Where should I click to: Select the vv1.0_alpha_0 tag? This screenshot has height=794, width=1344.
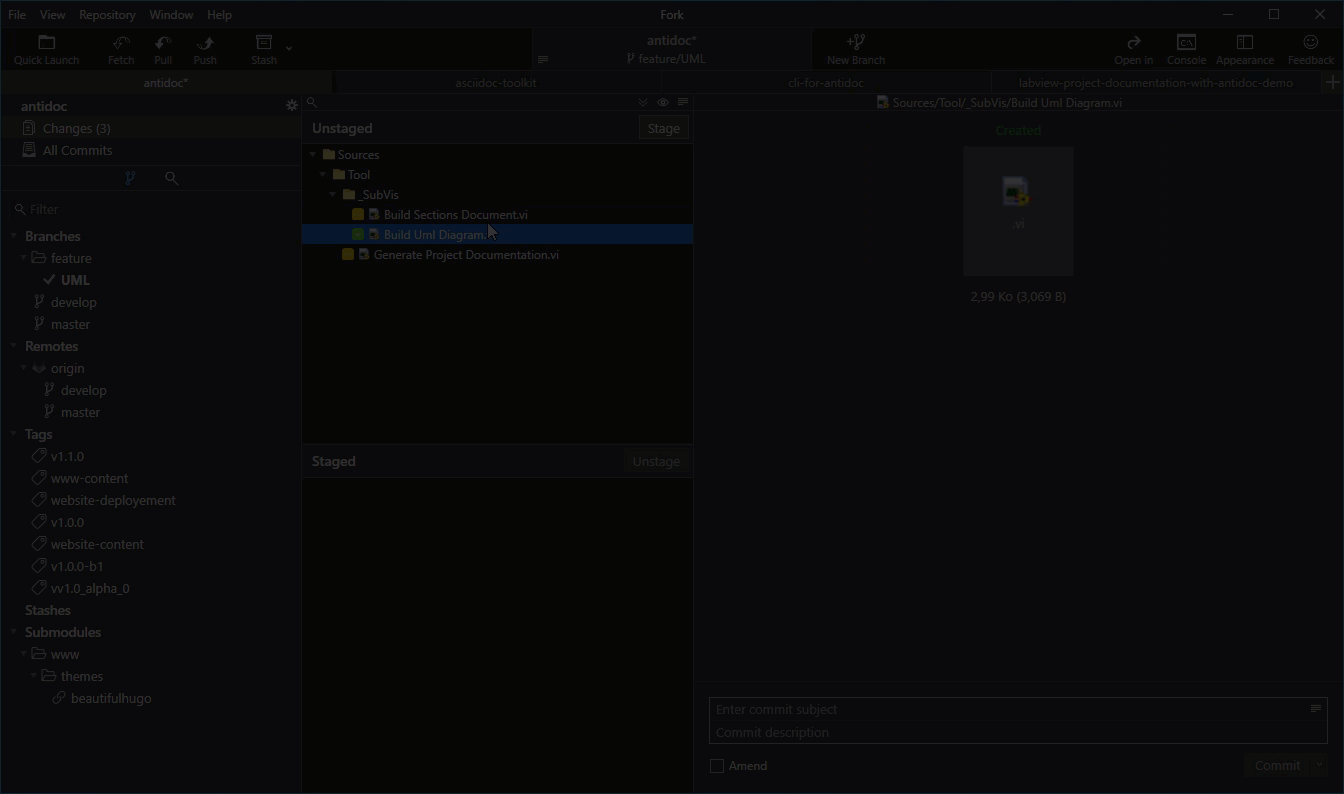pyautogui.click(x=90, y=588)
